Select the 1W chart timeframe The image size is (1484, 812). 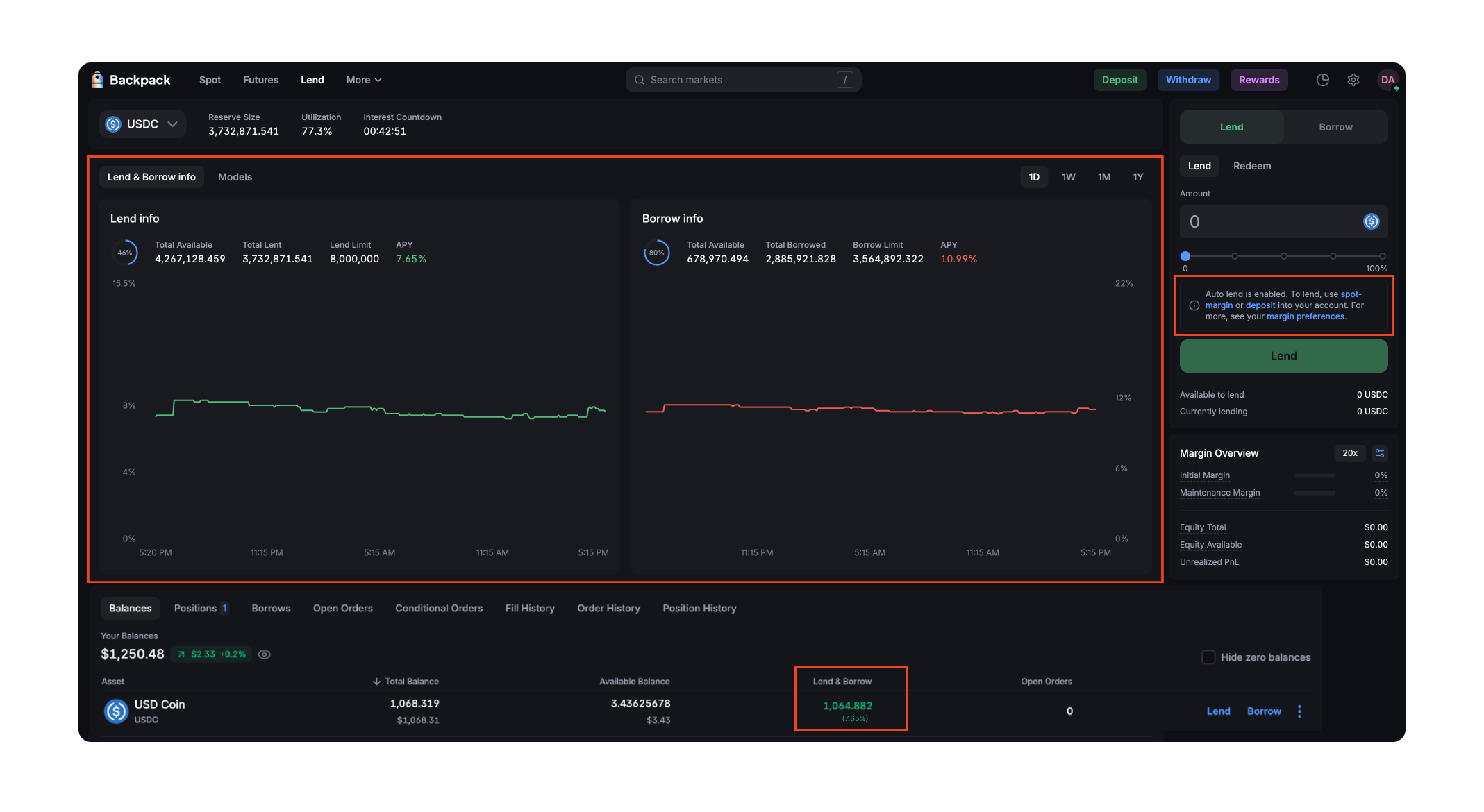tap(1069, 177)
